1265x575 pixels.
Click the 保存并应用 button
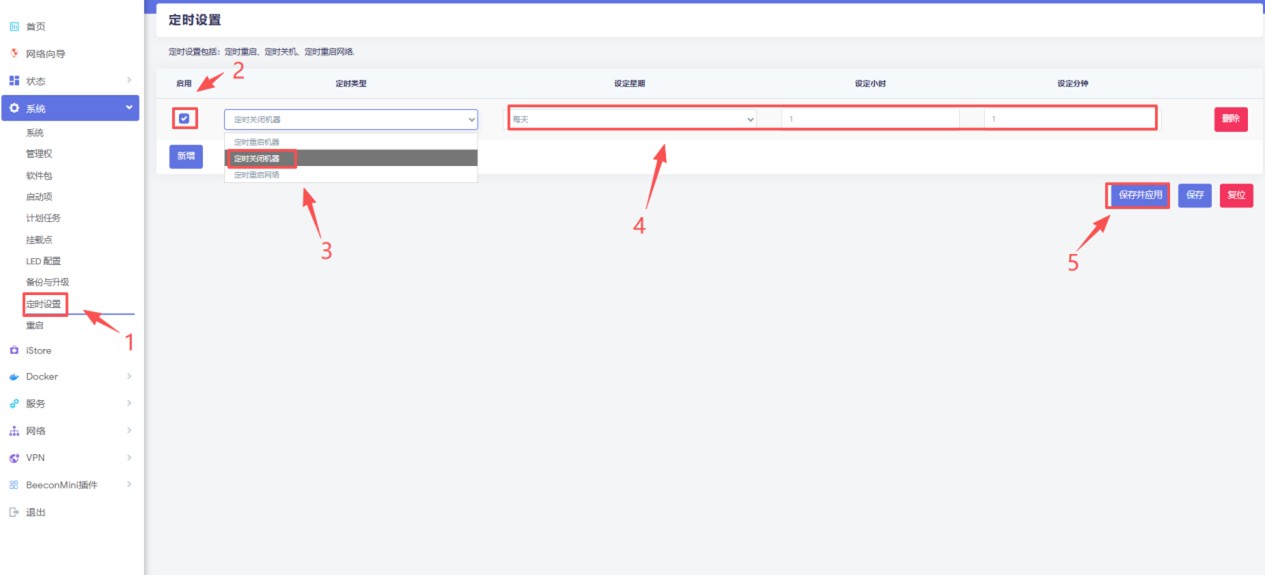click(1140, 195)
